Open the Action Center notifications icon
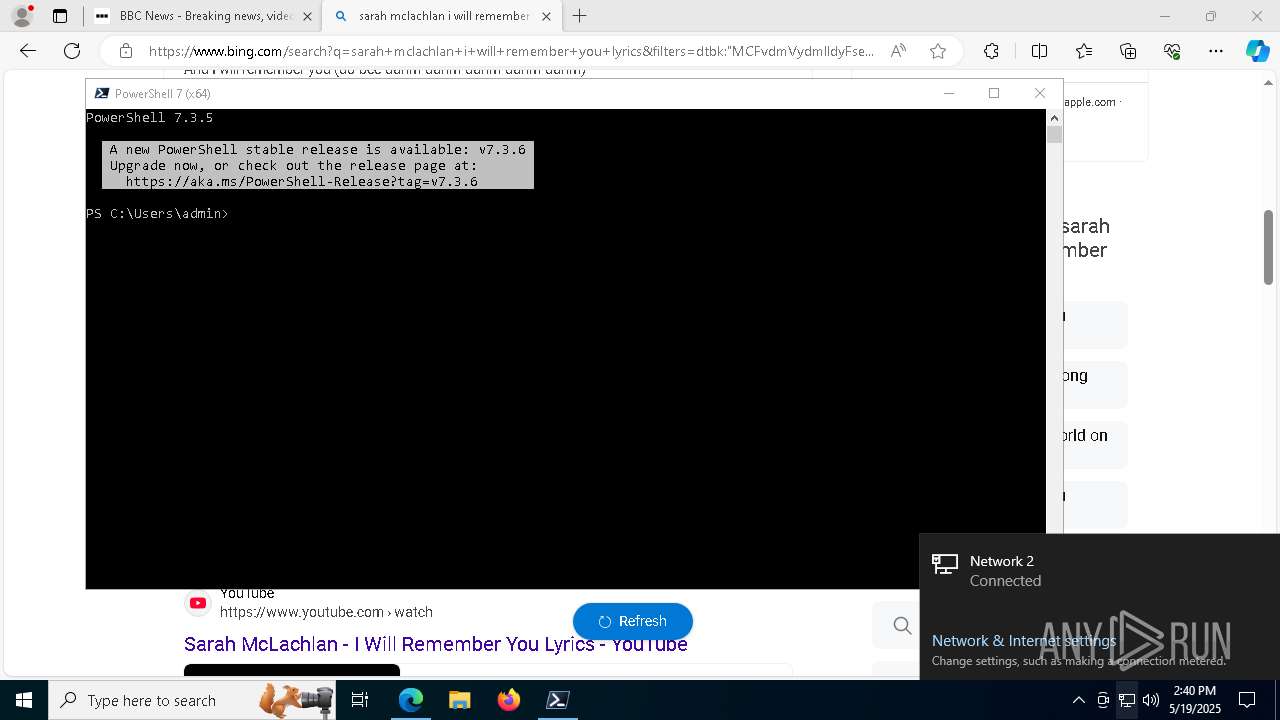 click(x=1247, y=700)
